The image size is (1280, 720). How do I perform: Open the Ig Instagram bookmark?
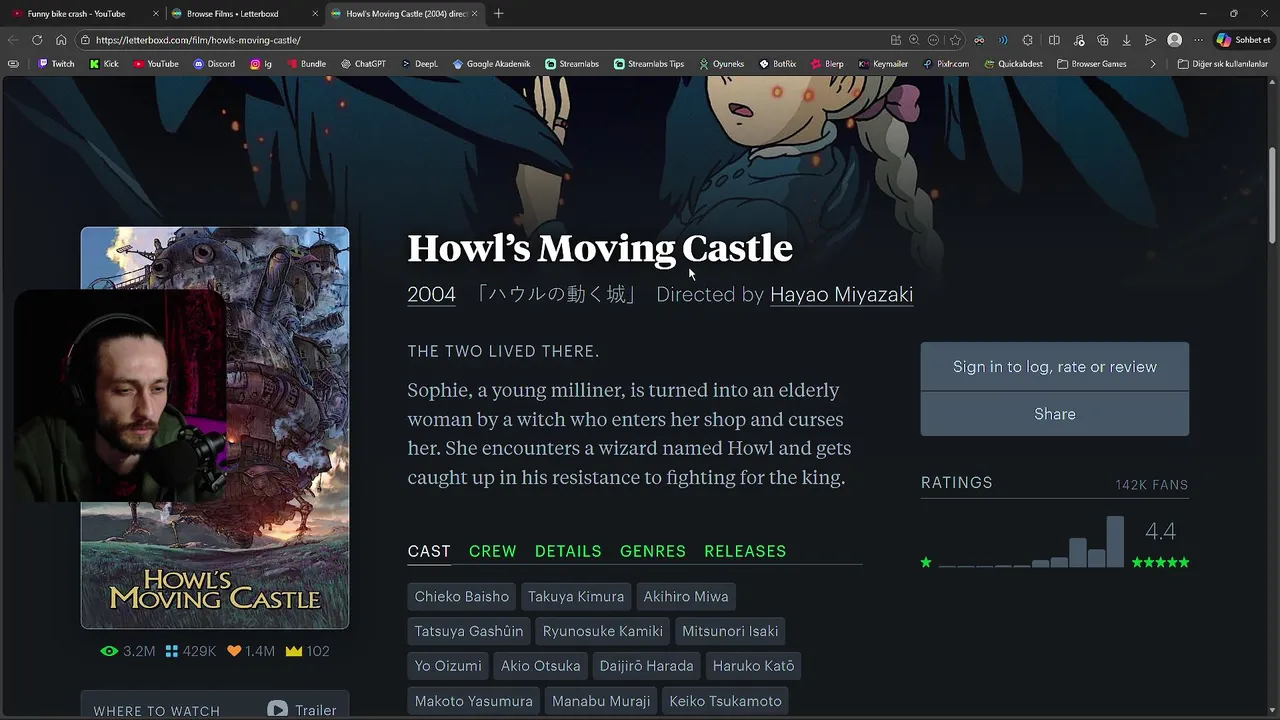click(261, 64)
